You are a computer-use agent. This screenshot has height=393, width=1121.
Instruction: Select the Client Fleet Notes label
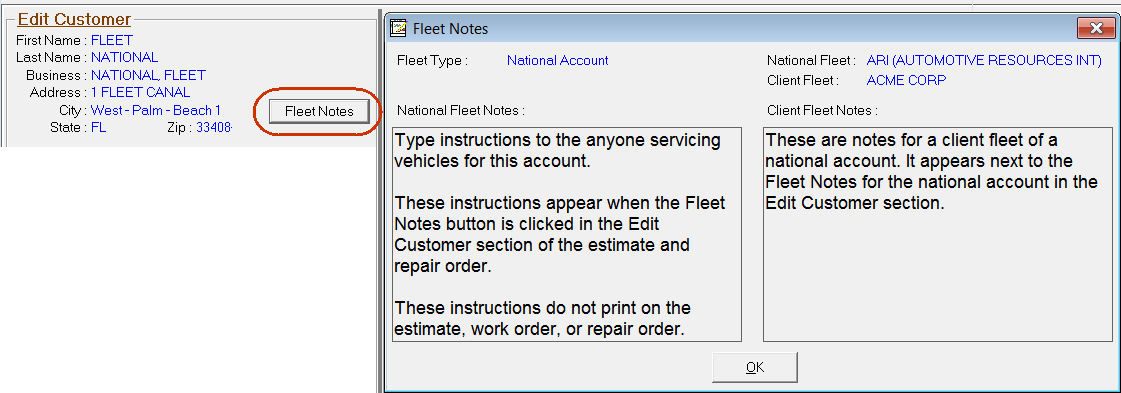(822, 111)
